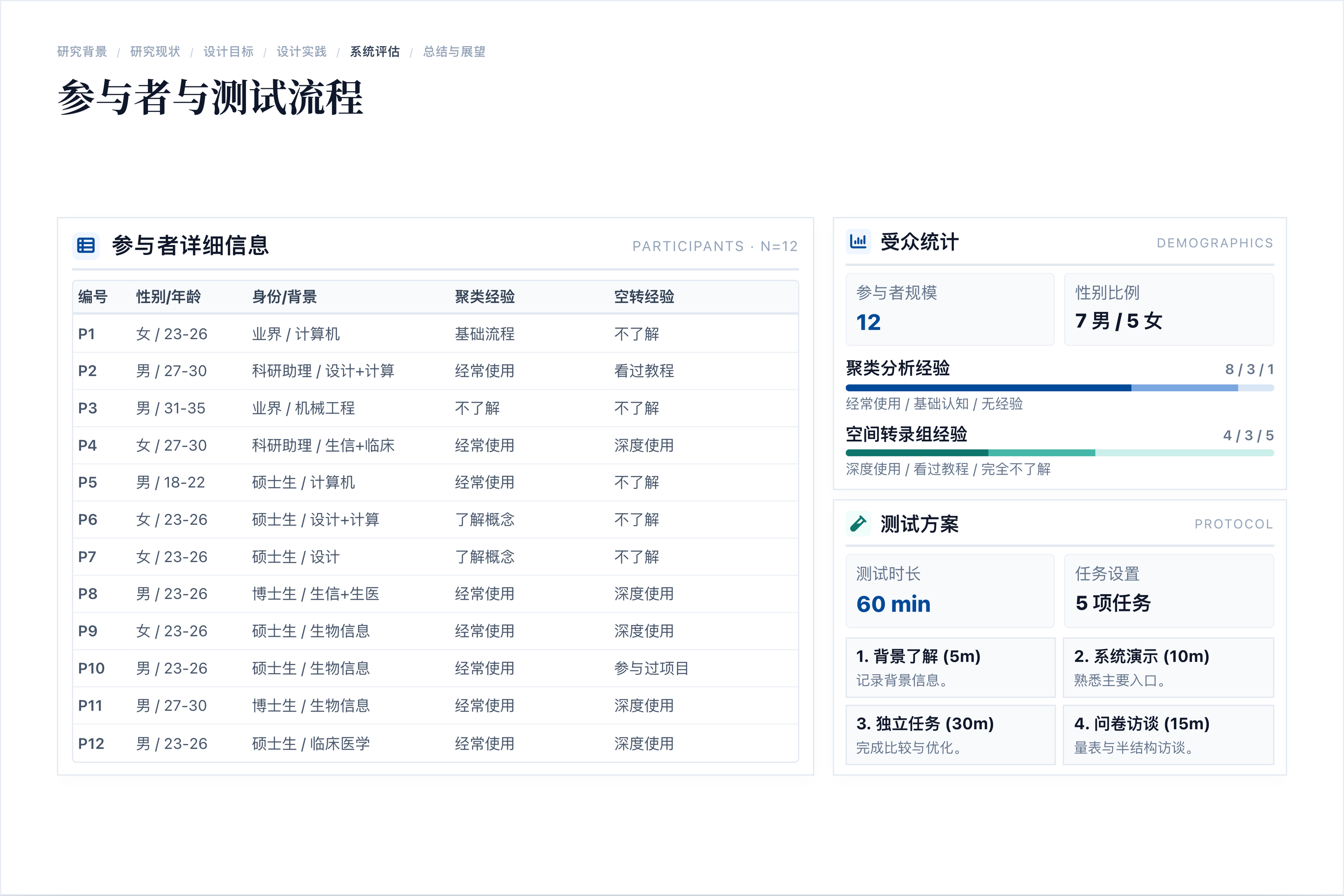Click the 性别/年龄 column header
1344x896 pixels.
tap(169, 296)
